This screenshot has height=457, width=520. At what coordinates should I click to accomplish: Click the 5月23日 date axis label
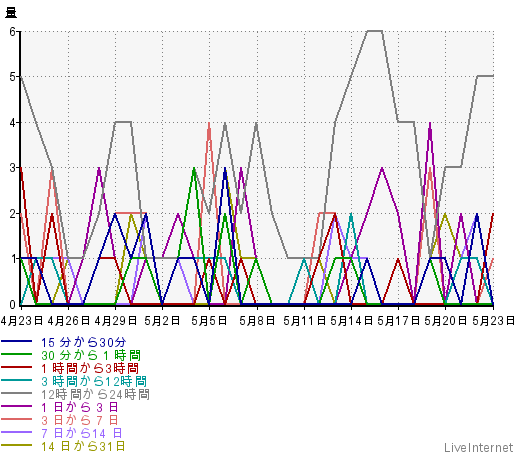pyautogui.click(x=493, y=321)
